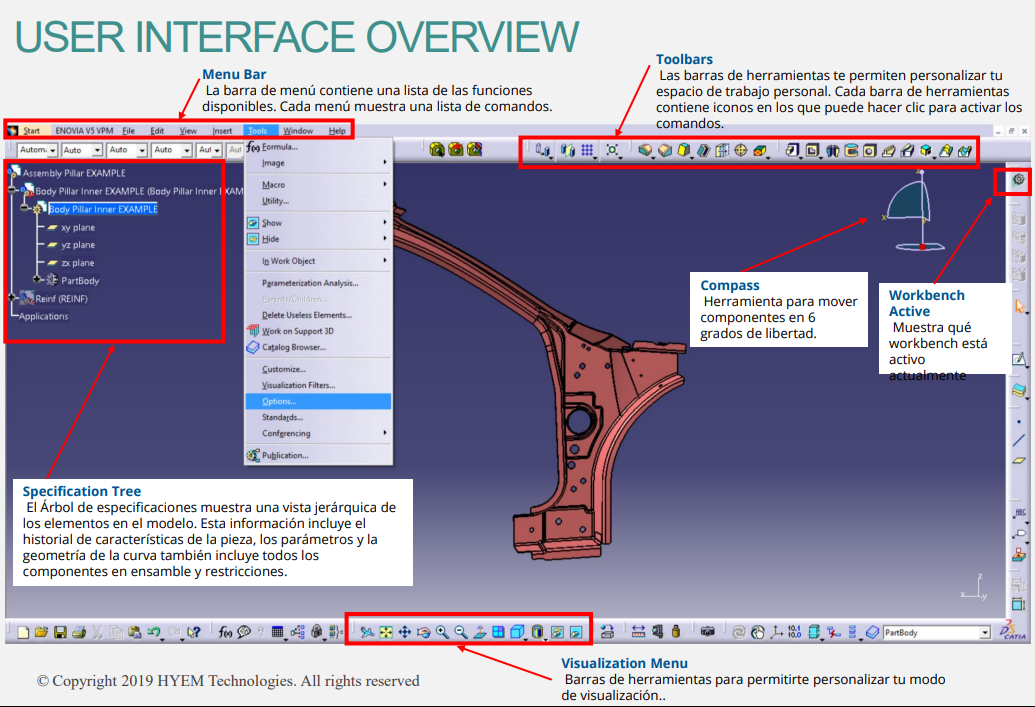Select the Pan view tool
This screenshot has height=707, width=1035.
(x=405, y=632)
